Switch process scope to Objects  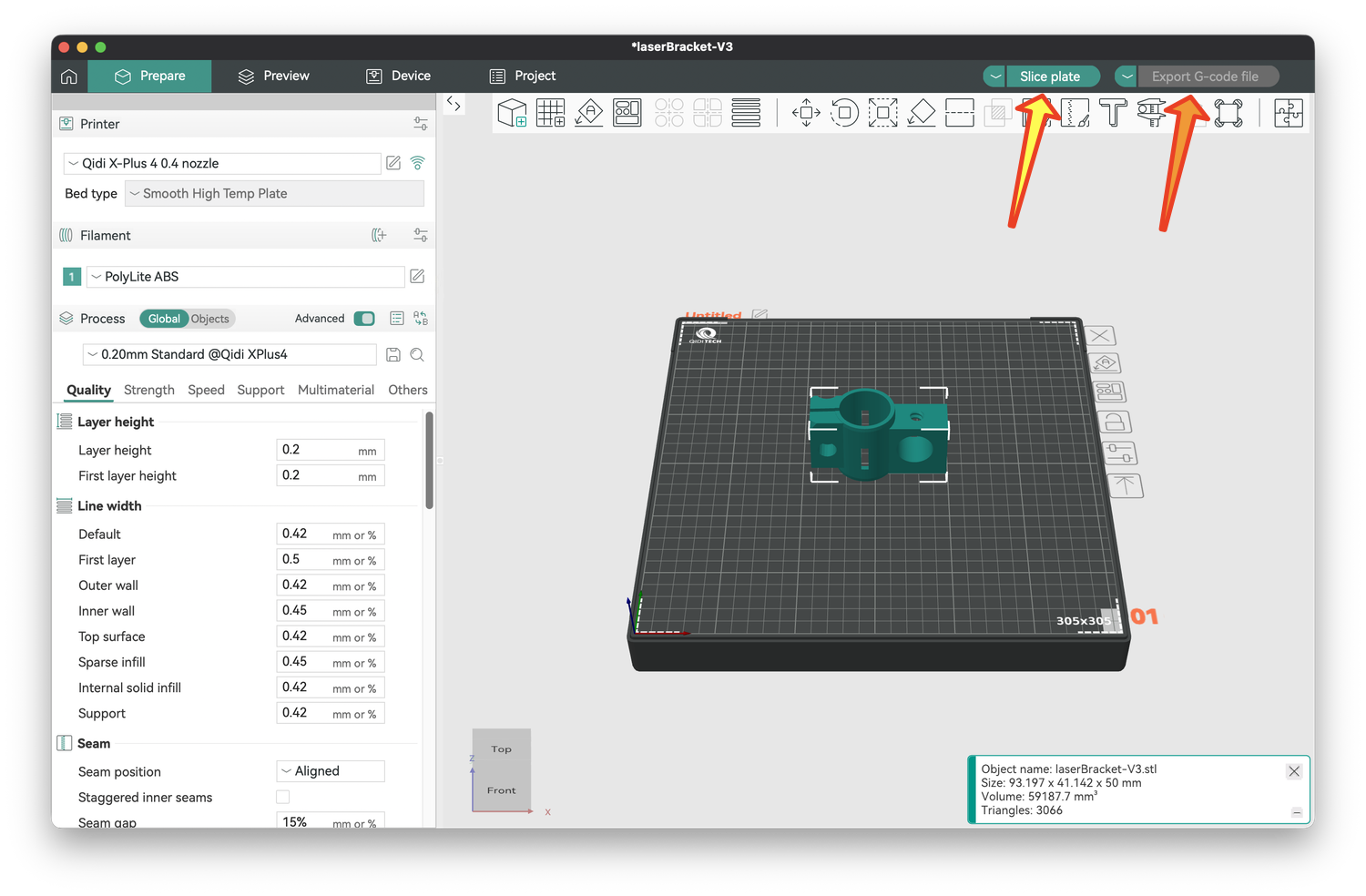tap(210, 319)
